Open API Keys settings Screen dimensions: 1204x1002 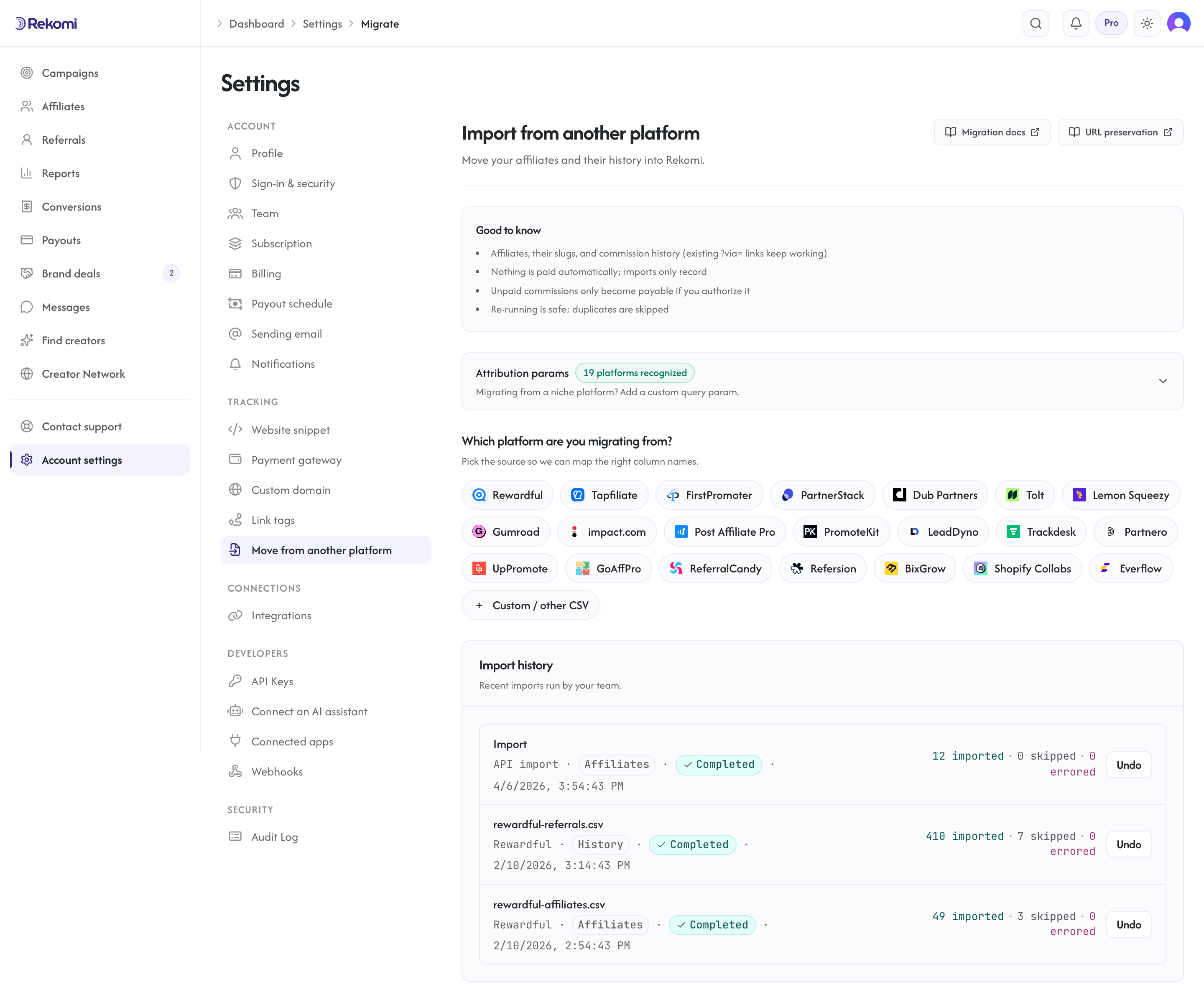pyautogui.click(x=326, y=681)
